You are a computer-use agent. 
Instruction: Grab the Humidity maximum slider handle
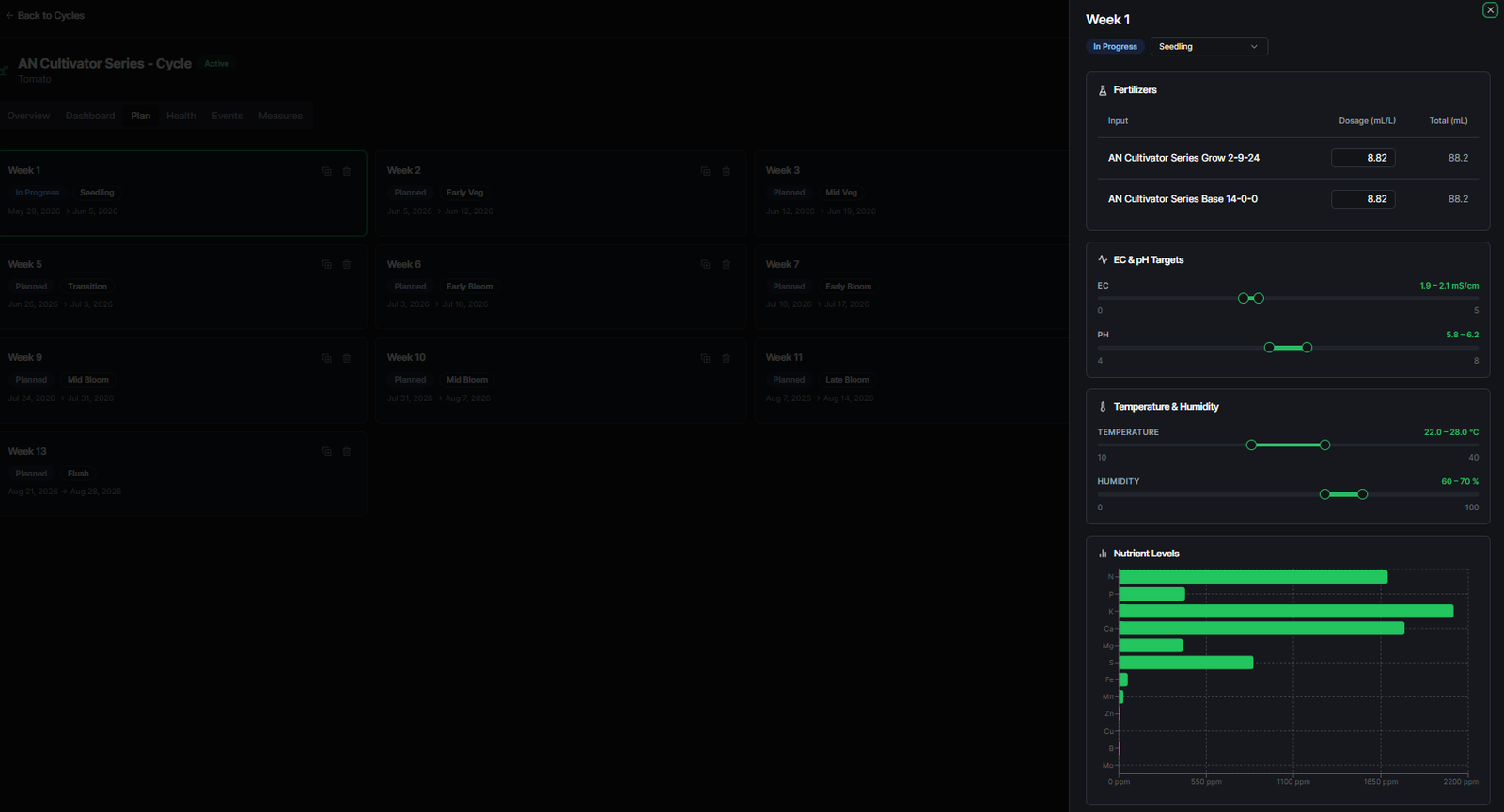click(1362, 494)
